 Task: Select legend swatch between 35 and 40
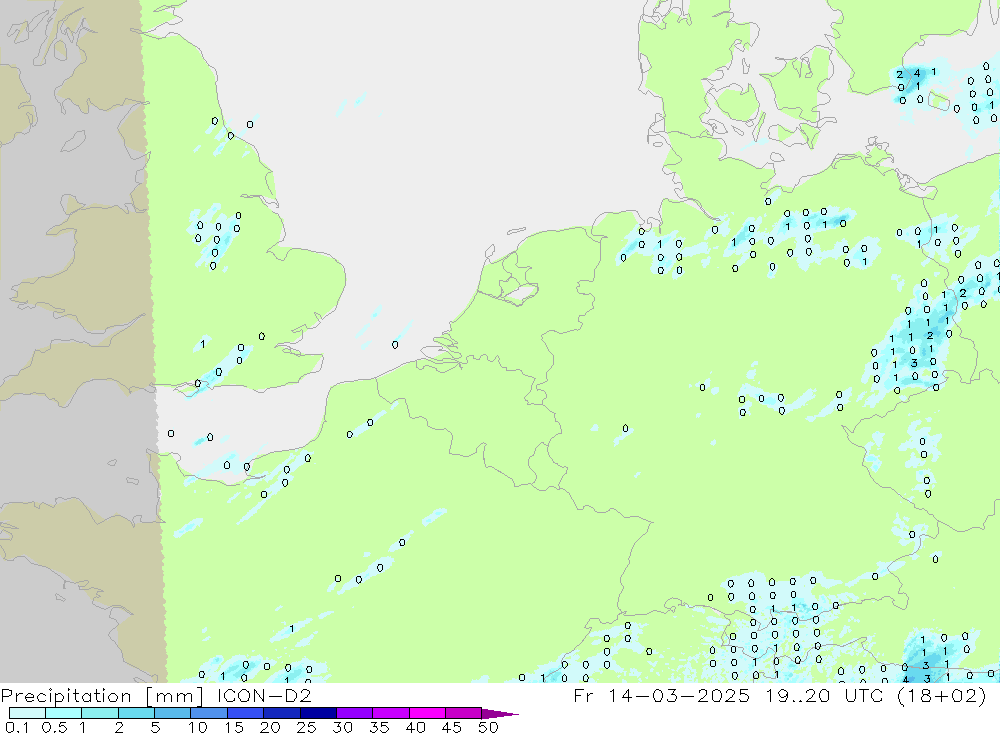tap(390, 713)
